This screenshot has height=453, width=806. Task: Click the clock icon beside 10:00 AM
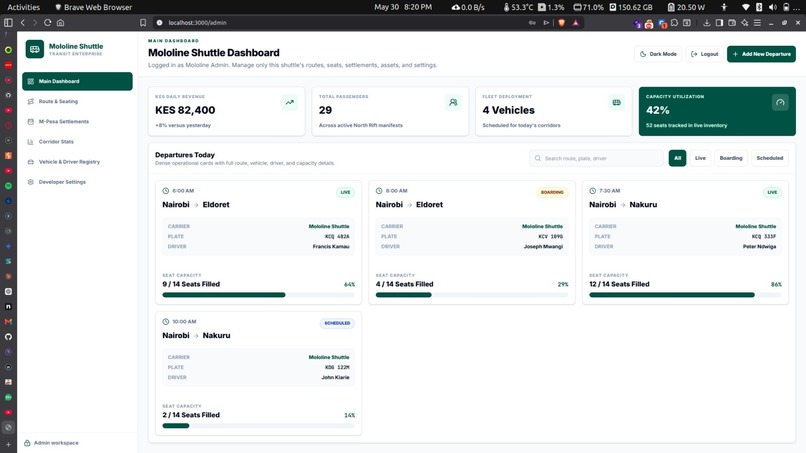point(166,321)
